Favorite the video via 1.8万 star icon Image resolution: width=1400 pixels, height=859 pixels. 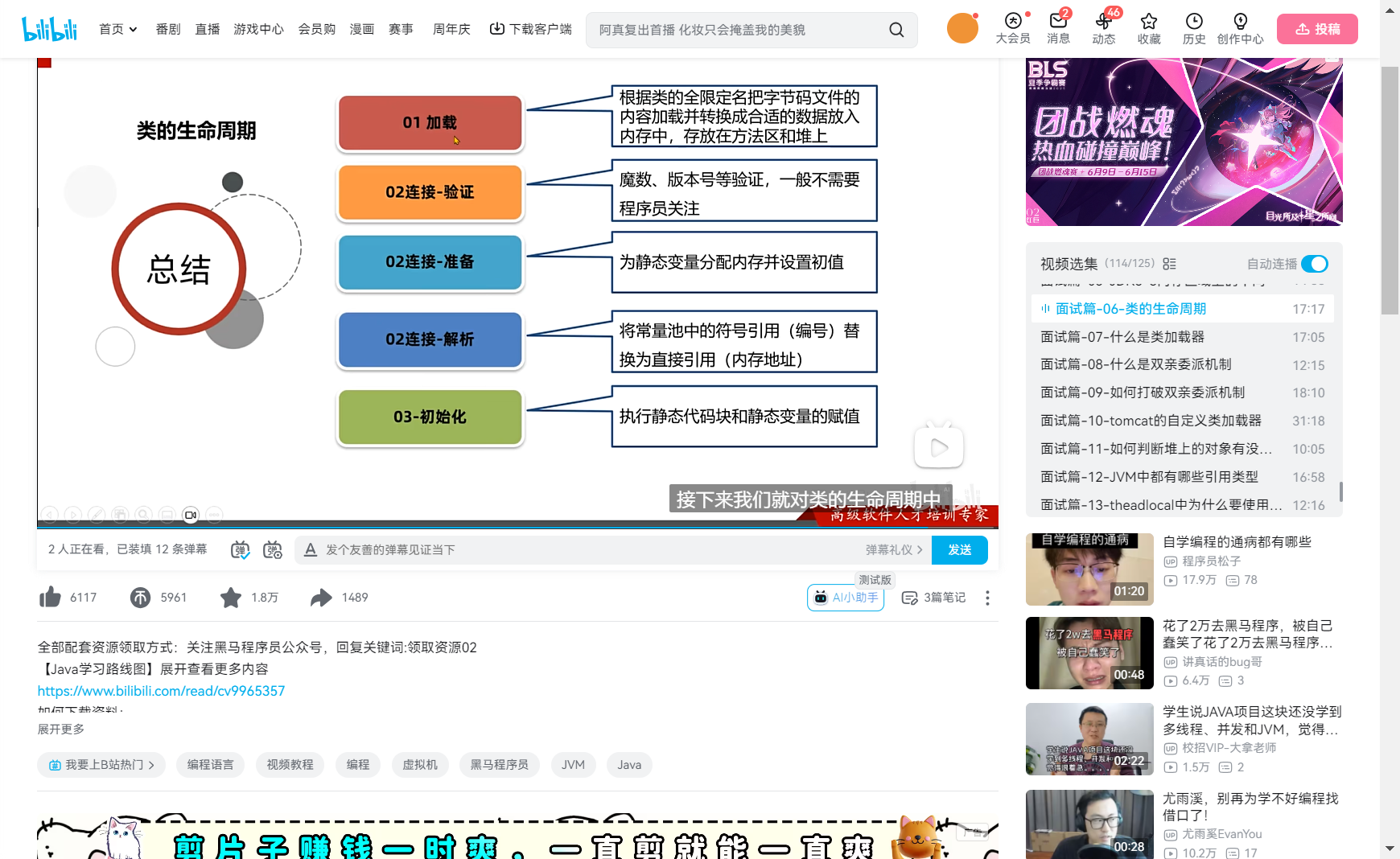click(231, 597)
